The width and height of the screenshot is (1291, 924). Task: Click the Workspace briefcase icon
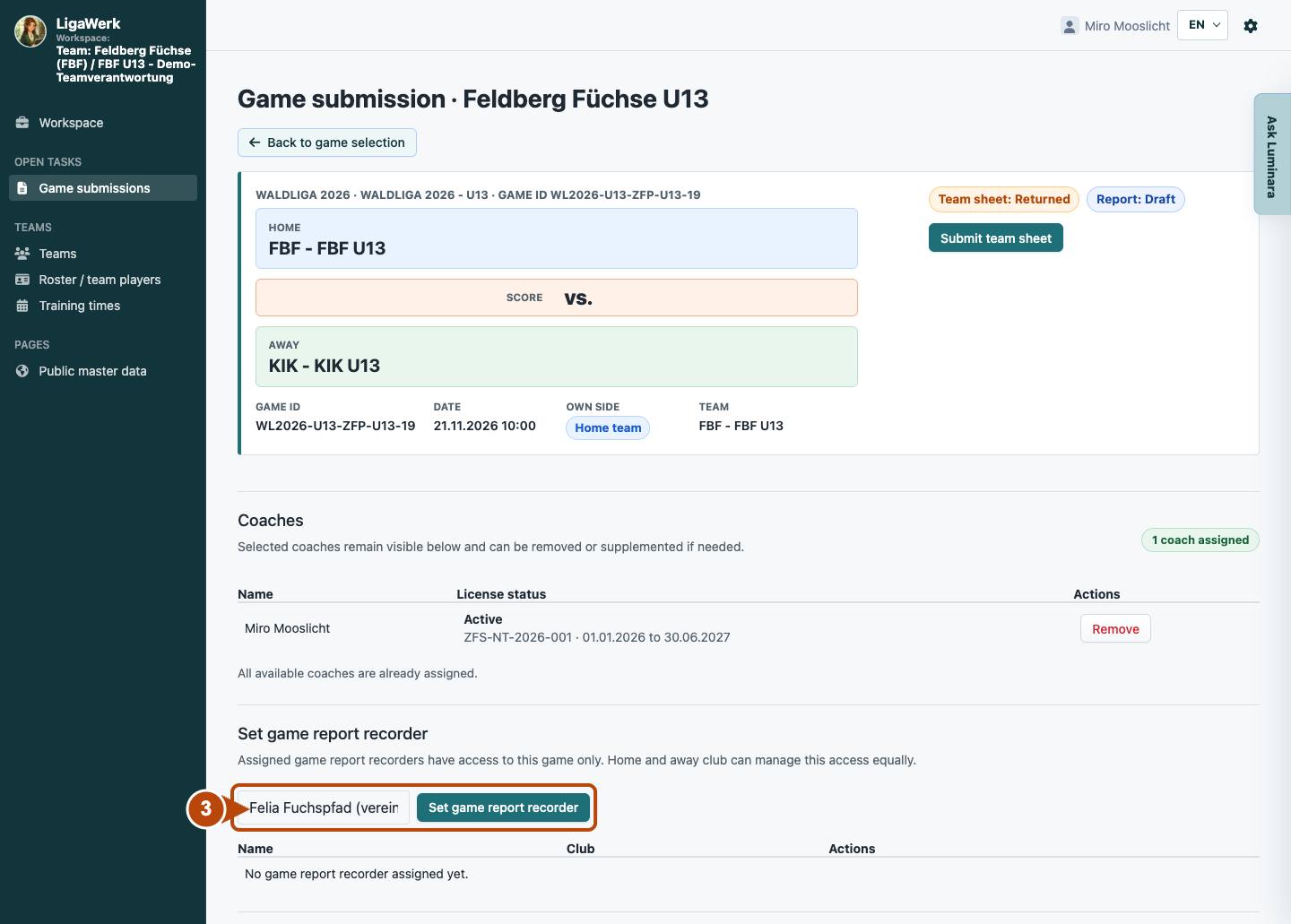click(x=22, y=123)
